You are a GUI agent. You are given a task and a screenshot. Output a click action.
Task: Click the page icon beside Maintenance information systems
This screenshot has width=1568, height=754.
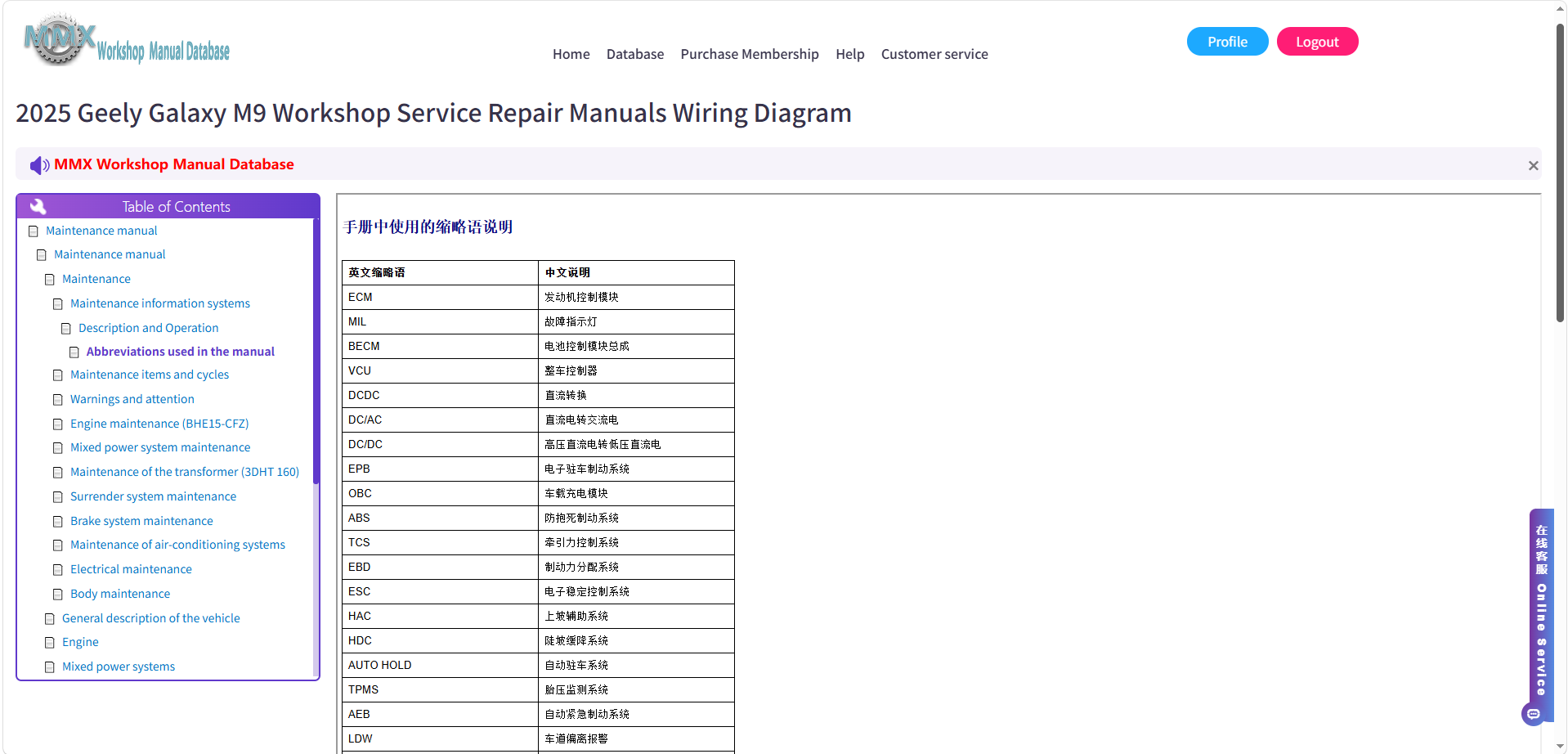58,304
